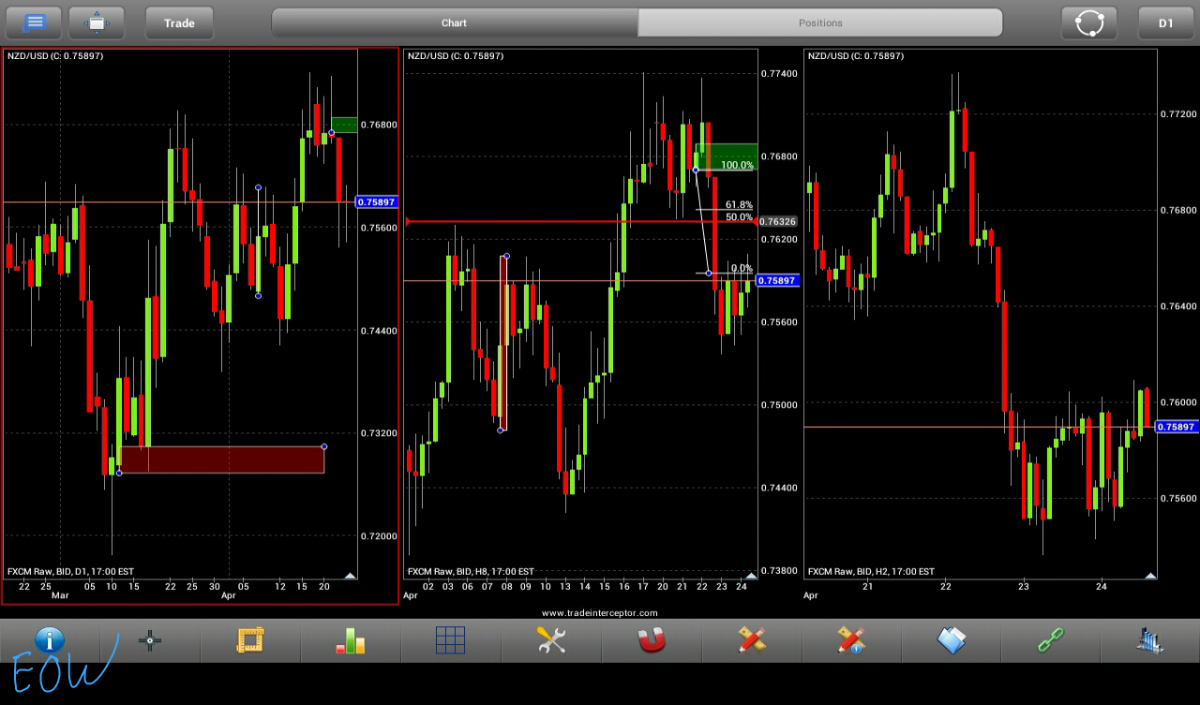The height and width of the screenshot is (705, 1200).
Task: Select the green rectangle on H8 chart
Action: [726, 156]
